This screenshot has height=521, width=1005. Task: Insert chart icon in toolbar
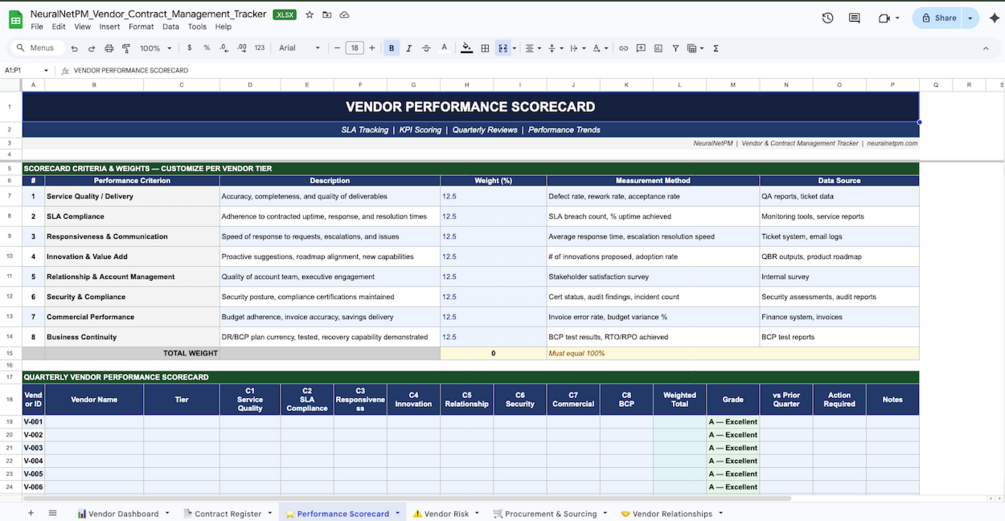click(x=658, y=48)
